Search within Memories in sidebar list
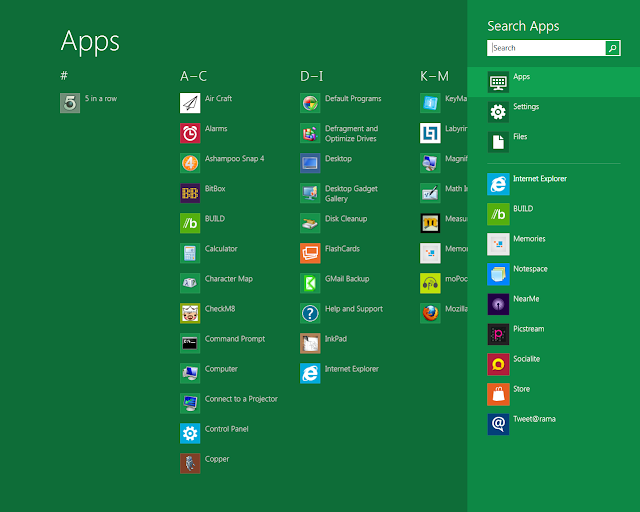 click(553, 244)
